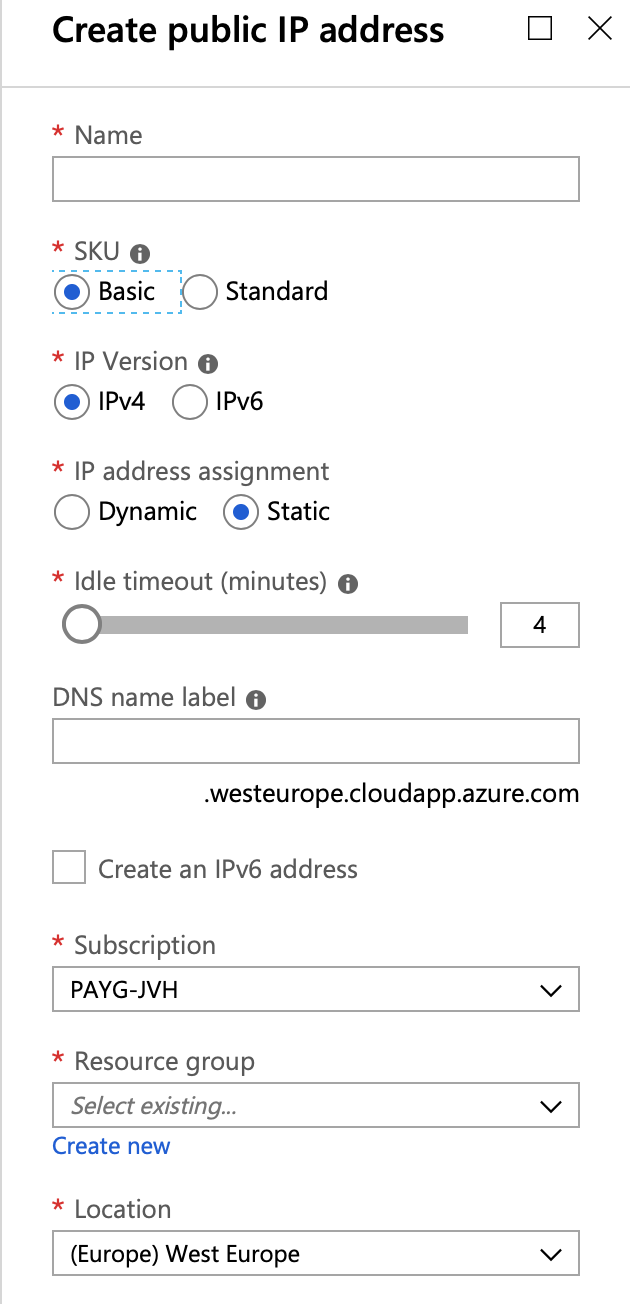The width and height of the screenshot is (630, 1304).
Task: Focus the Name text field
Action: pos(316,179)
